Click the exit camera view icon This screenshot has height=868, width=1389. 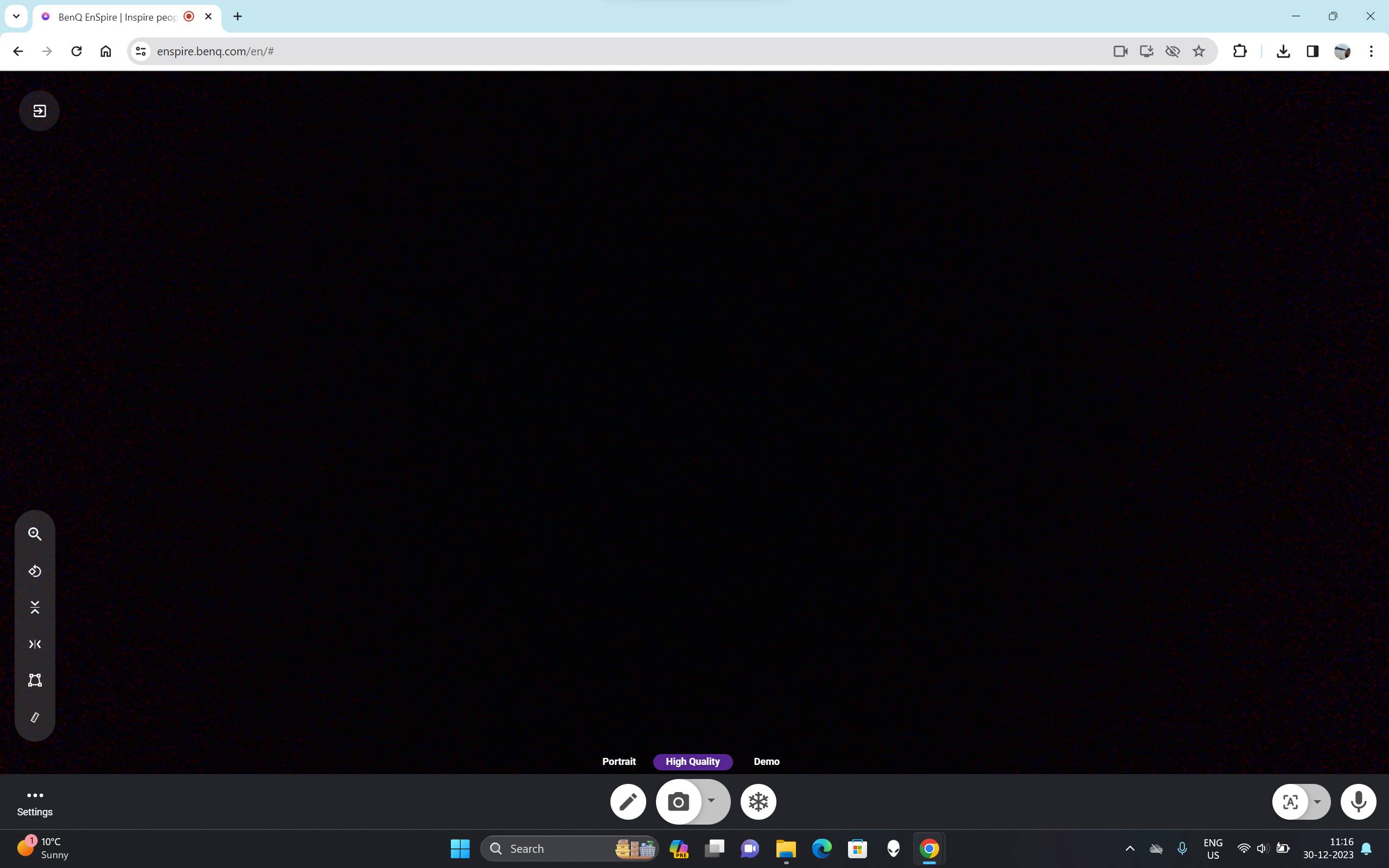[39, 111]
